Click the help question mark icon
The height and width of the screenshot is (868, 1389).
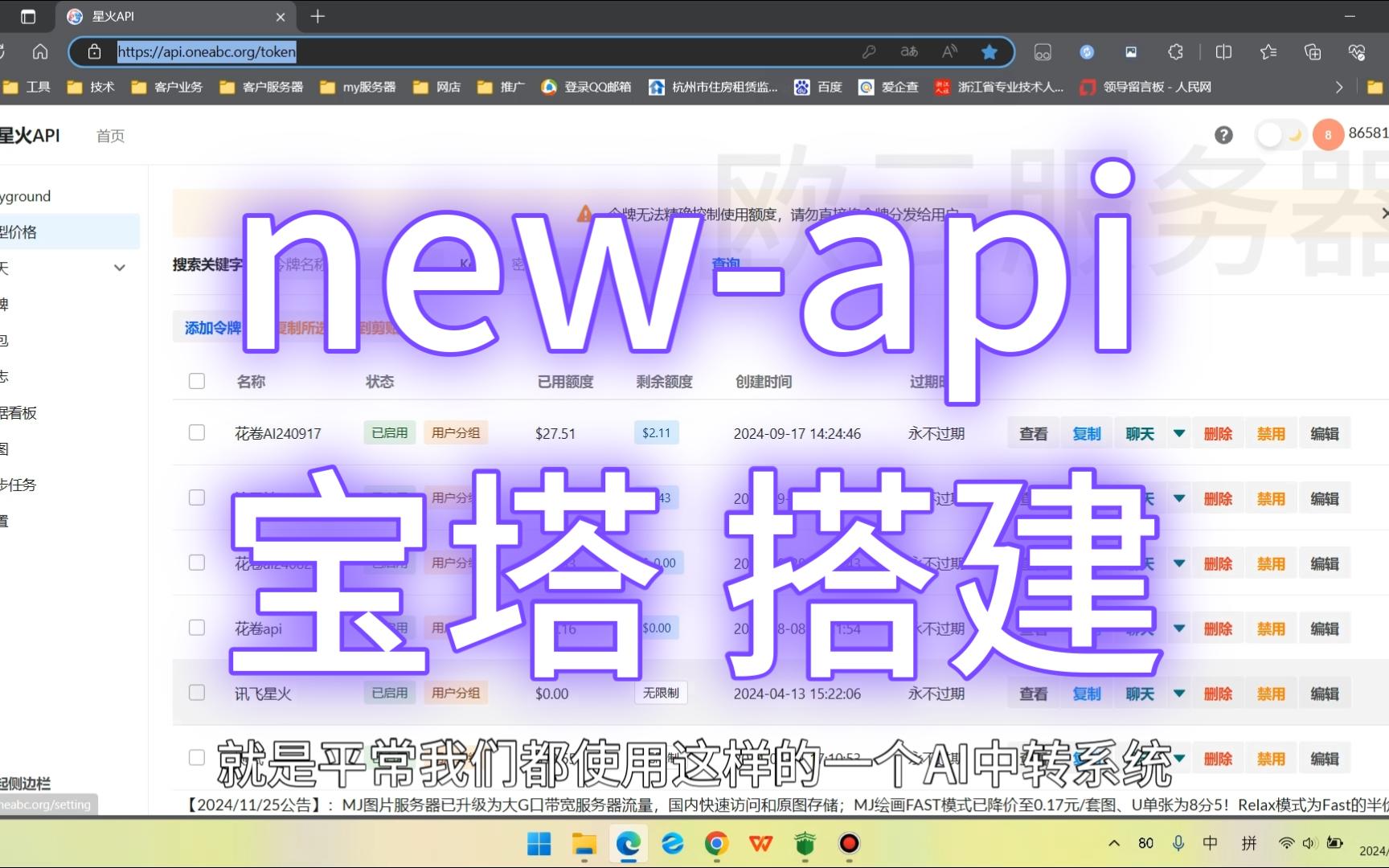point(1223,135)
